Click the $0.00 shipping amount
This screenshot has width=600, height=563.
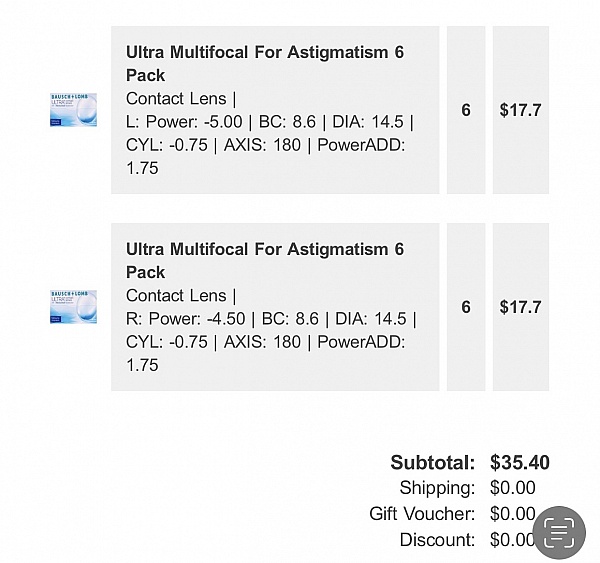(512, 488)
